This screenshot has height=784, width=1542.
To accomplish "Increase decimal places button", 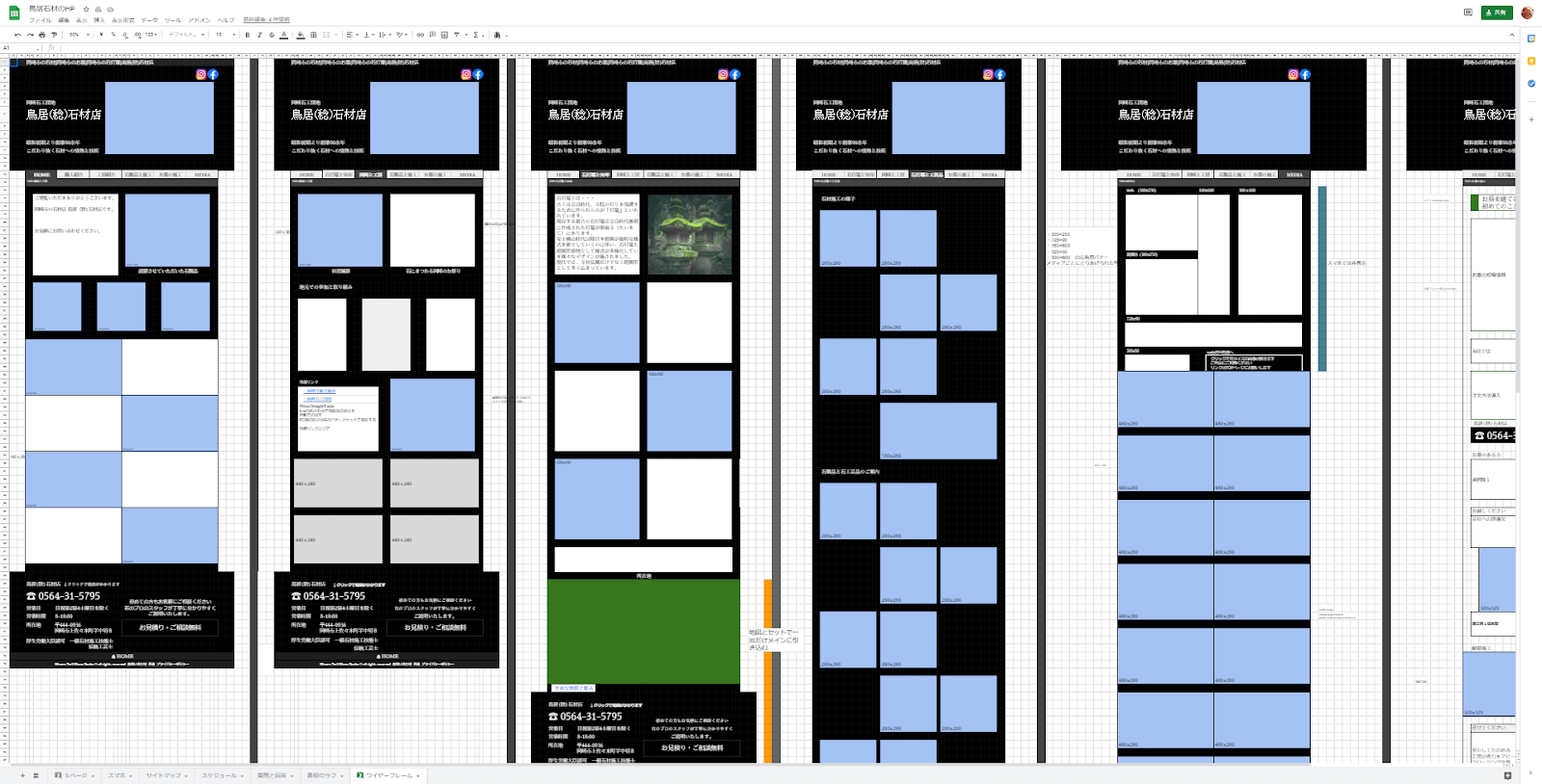I will [x=137, y=35].
